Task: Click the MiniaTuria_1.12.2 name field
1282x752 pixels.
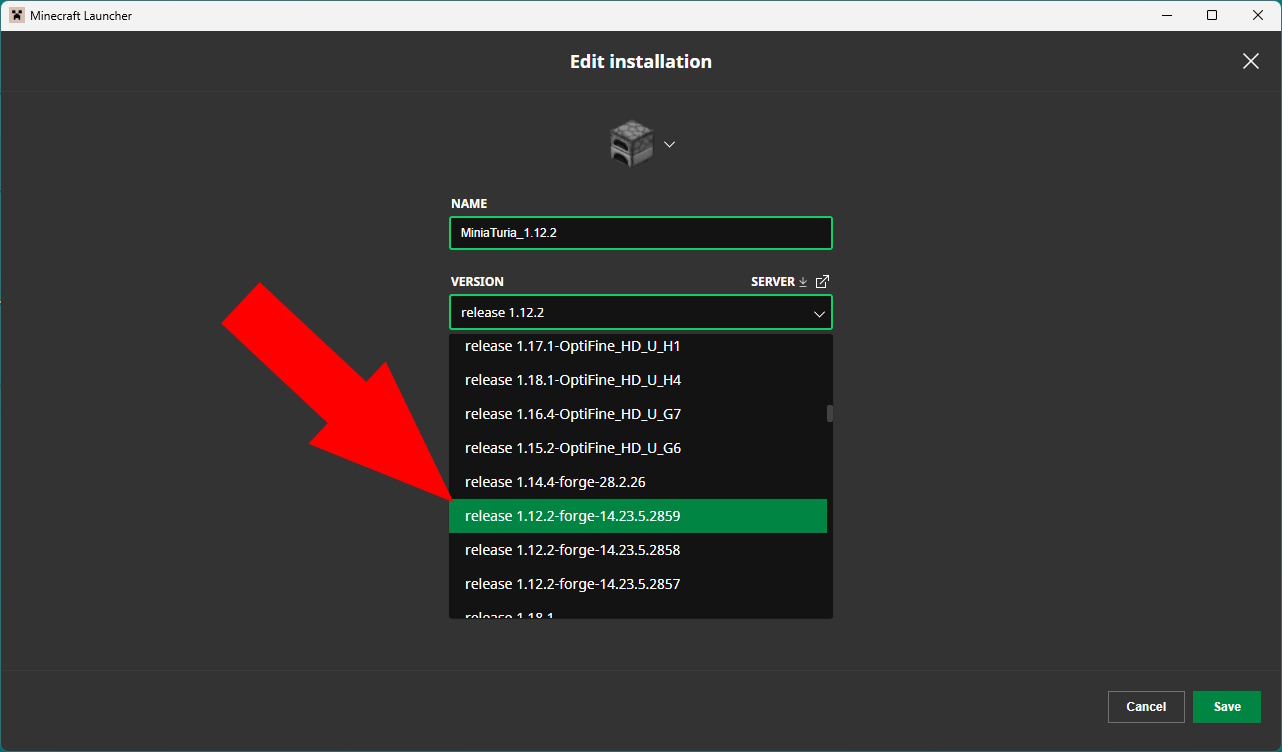Action: coord(641,233)
